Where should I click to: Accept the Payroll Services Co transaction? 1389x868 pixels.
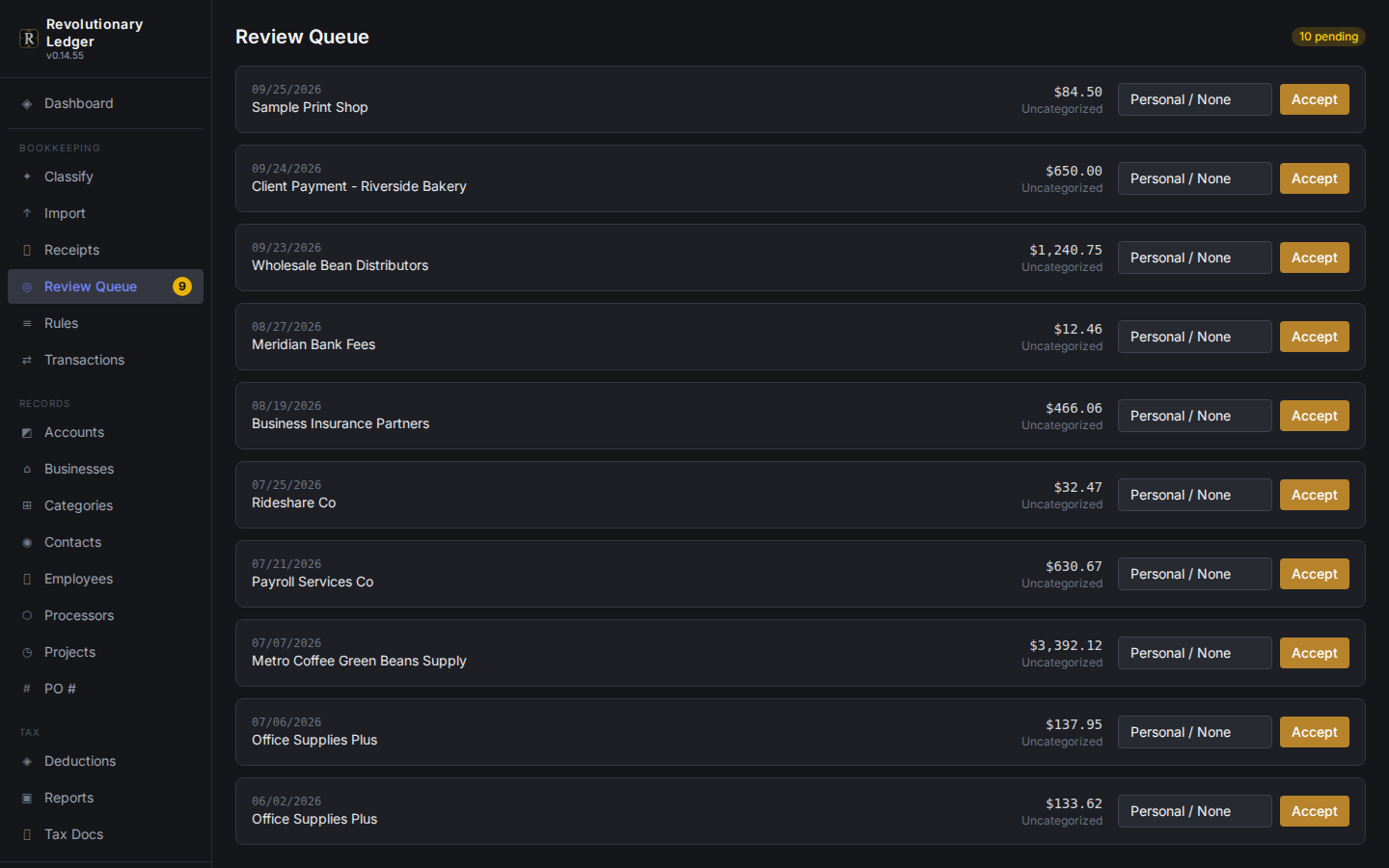tap(1314, 574)
